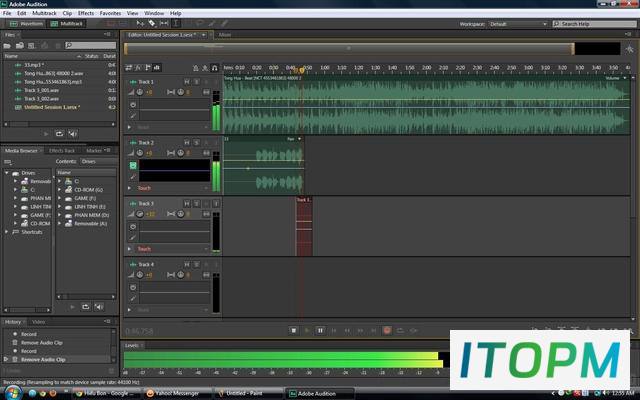The image size is (640, 400).
Task: Adjust Track 2 pan knob
Action: [180, 153]
